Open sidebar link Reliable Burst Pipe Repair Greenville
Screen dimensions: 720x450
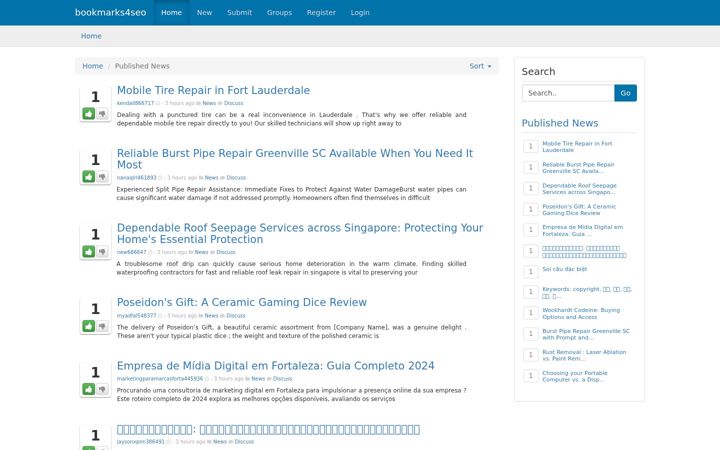[x=578, y=168]
